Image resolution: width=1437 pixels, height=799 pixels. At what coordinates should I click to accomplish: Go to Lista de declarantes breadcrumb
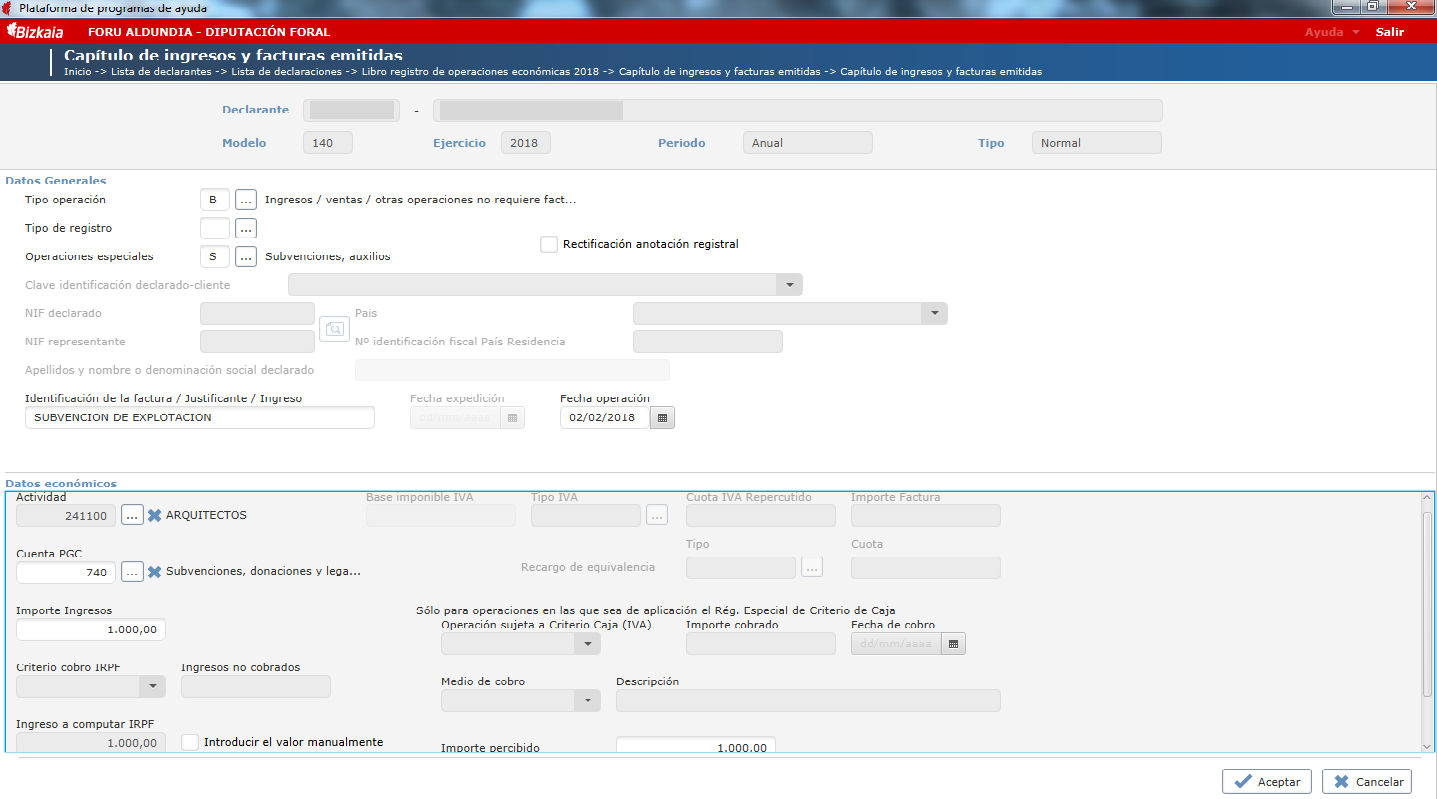[x=161, y=72]
